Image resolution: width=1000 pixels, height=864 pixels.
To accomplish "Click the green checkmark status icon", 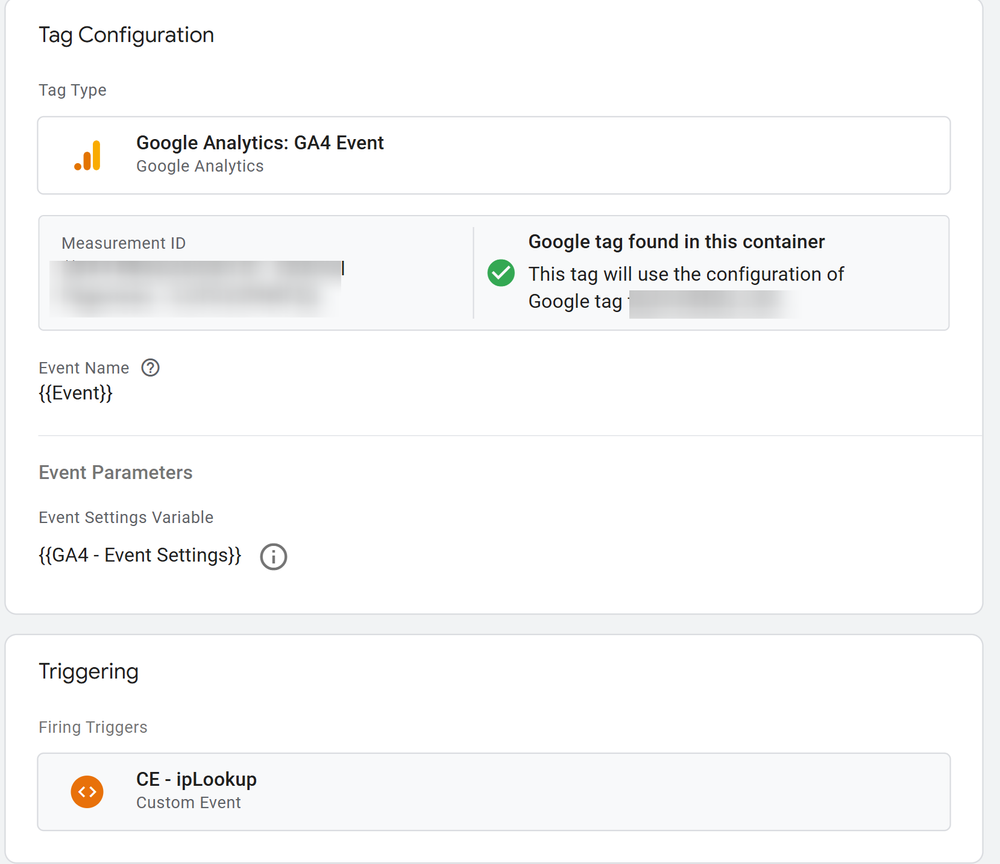I will click(501, 273).
